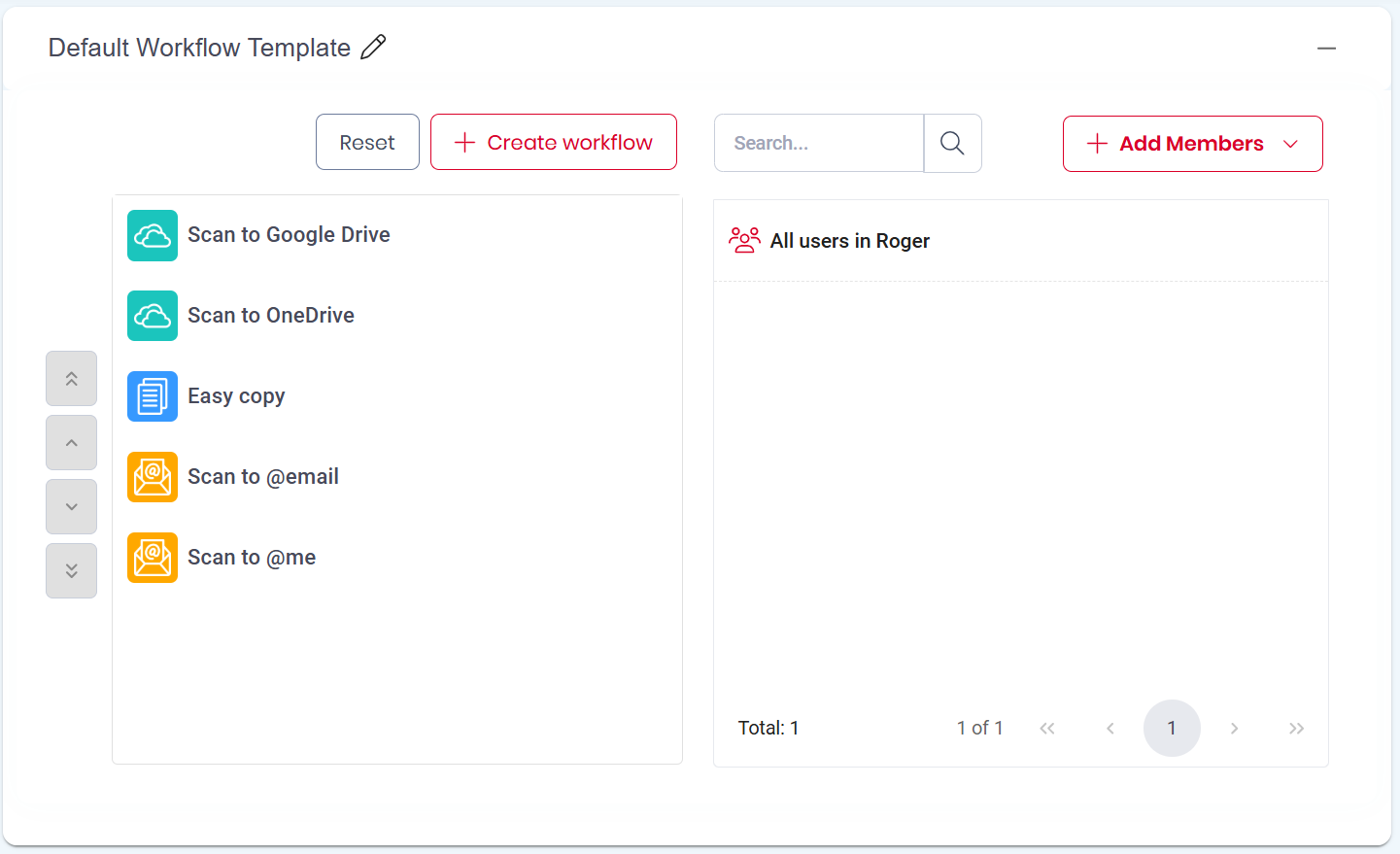The image size is (1400, 854).
Task: Click the Scan to @me envelope icon
Action: [x=153, y=558]
